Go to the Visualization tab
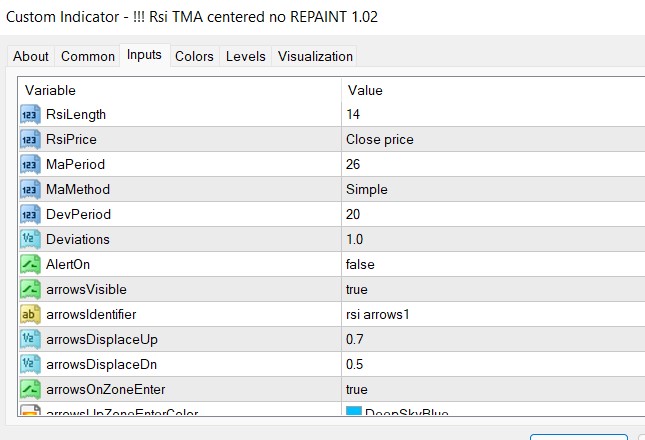 tap(315, 56)
